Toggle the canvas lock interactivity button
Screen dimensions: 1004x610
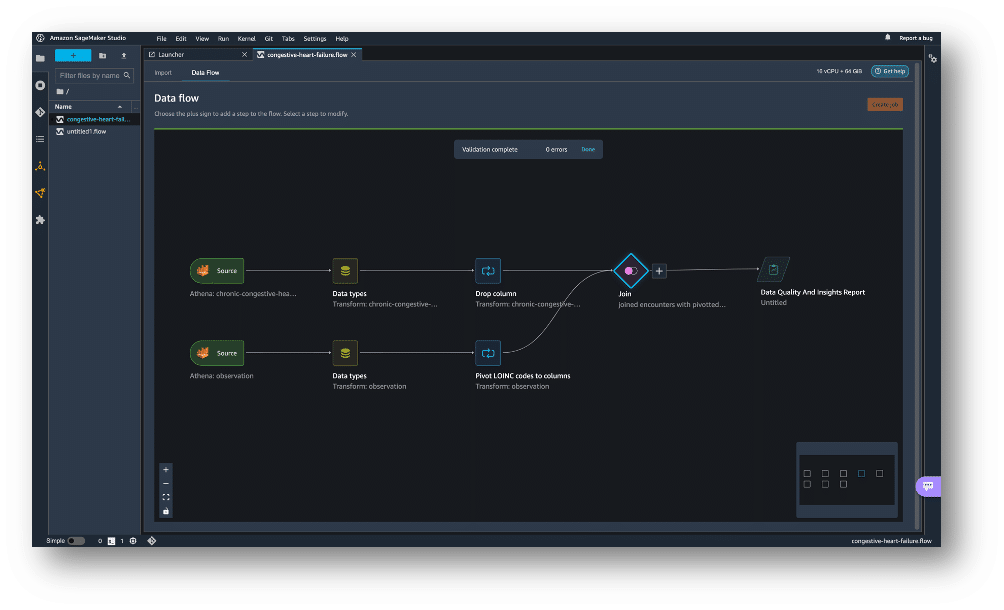tap(166, 511)
